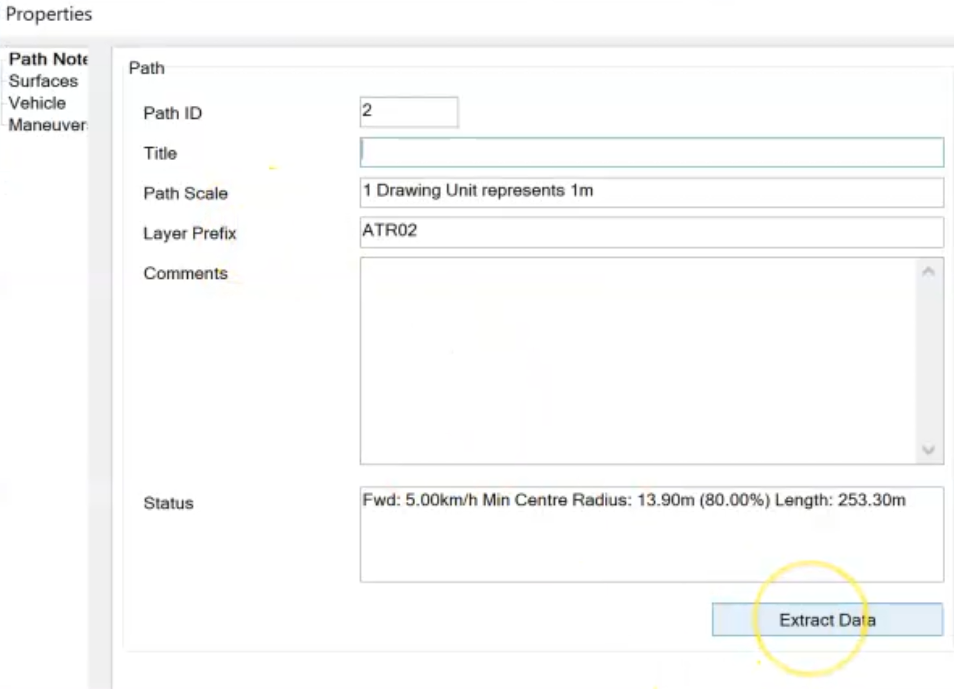
Task: Open the Maneuvers properties page
Action: [48, 125]
